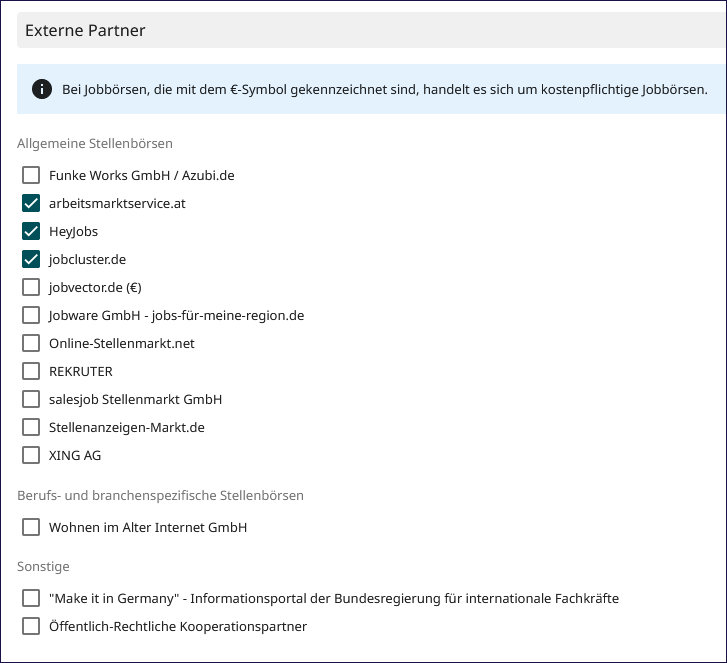
Task: Click the jobvector.de (€) label
Action: point(95,287)
